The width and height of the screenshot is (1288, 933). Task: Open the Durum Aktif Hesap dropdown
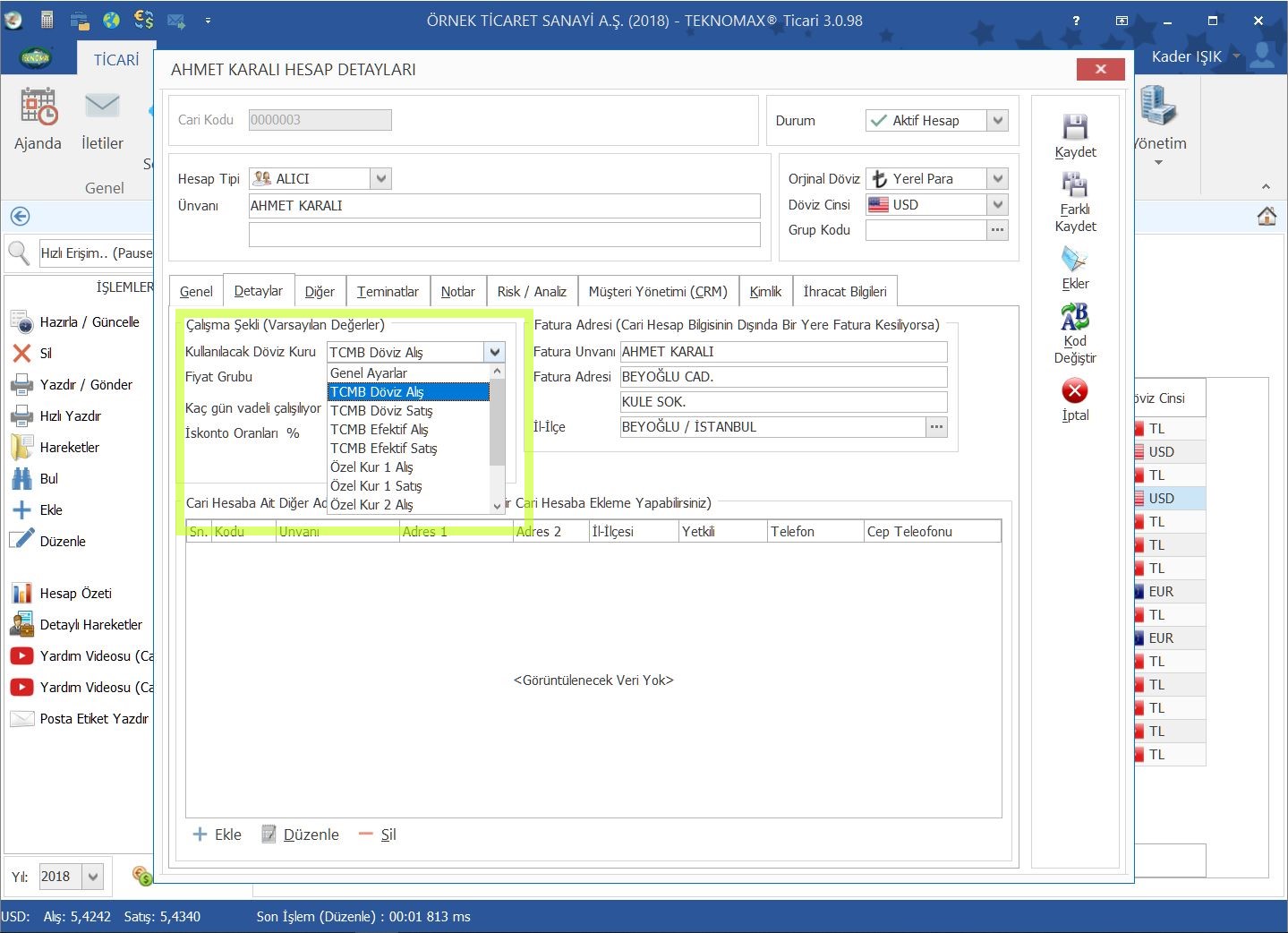(x=999, y=120)
